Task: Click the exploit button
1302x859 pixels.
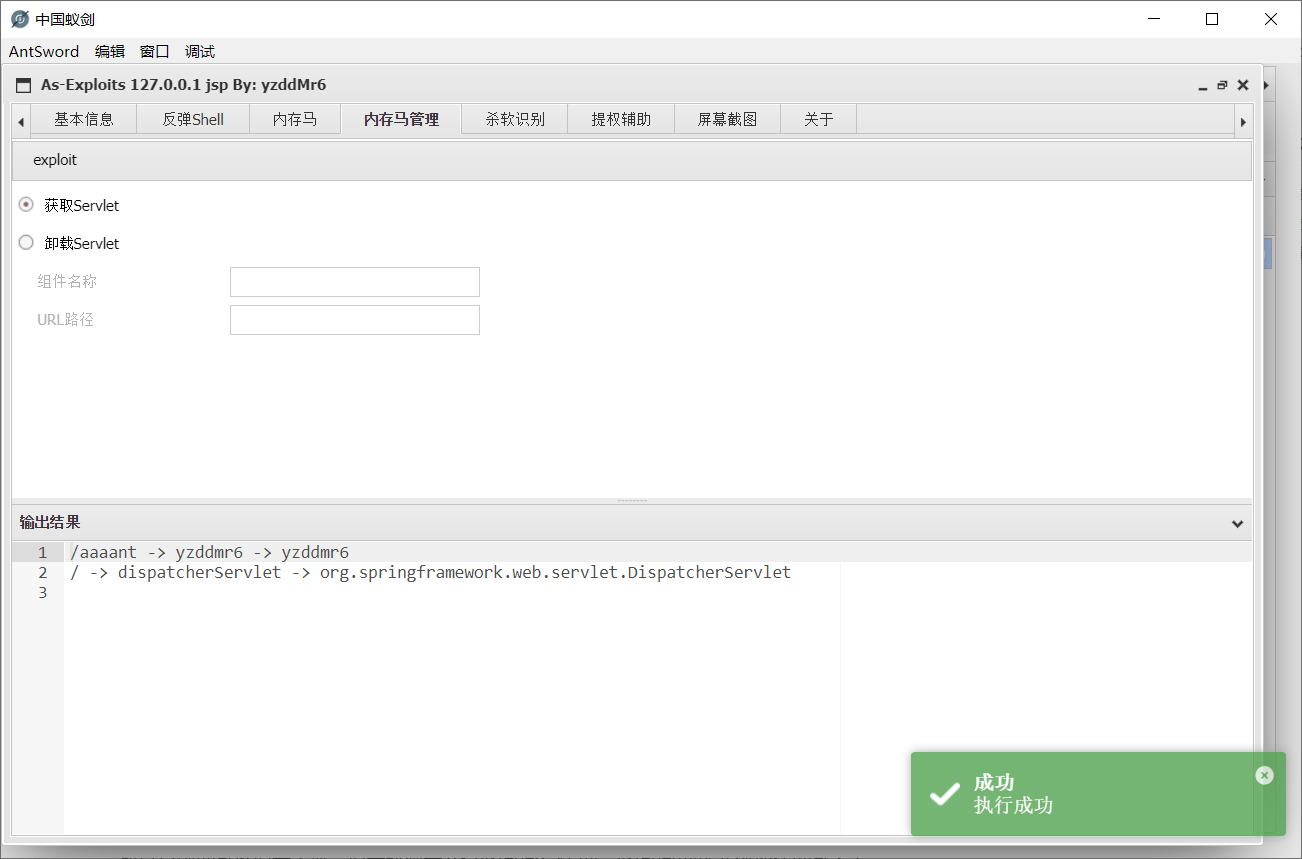Action: tap(55, 160)
